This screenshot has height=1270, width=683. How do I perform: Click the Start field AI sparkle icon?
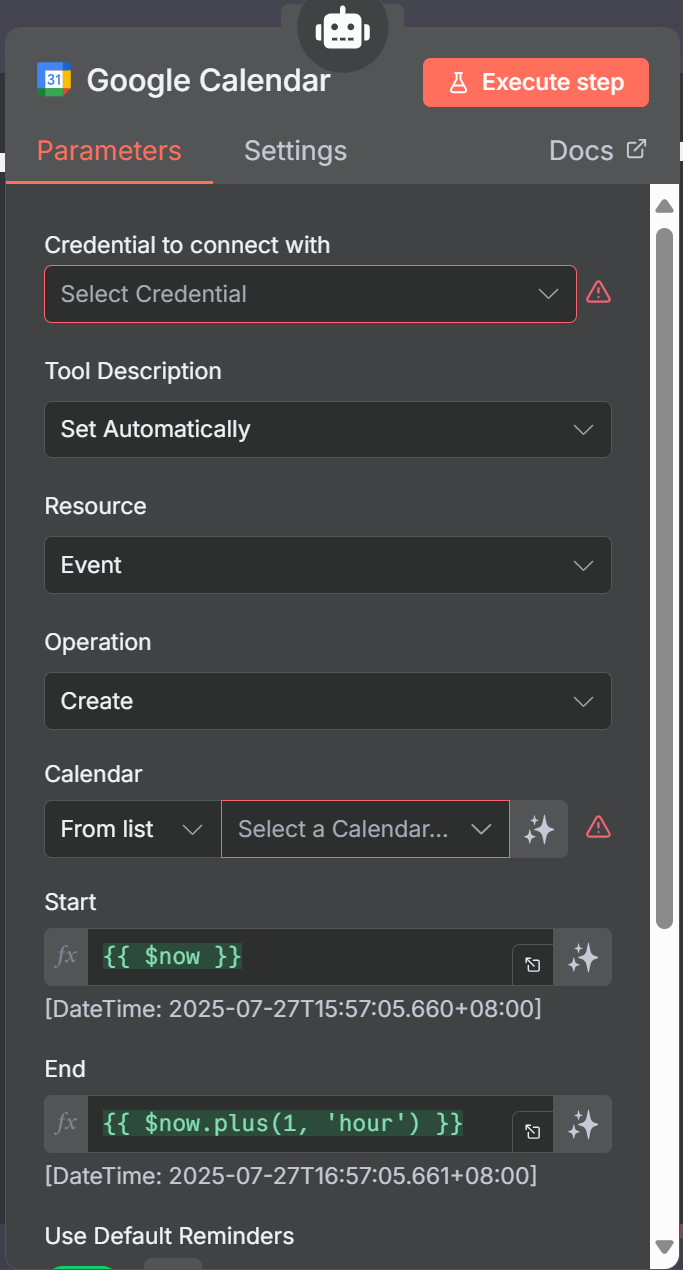tap(582, 958)
